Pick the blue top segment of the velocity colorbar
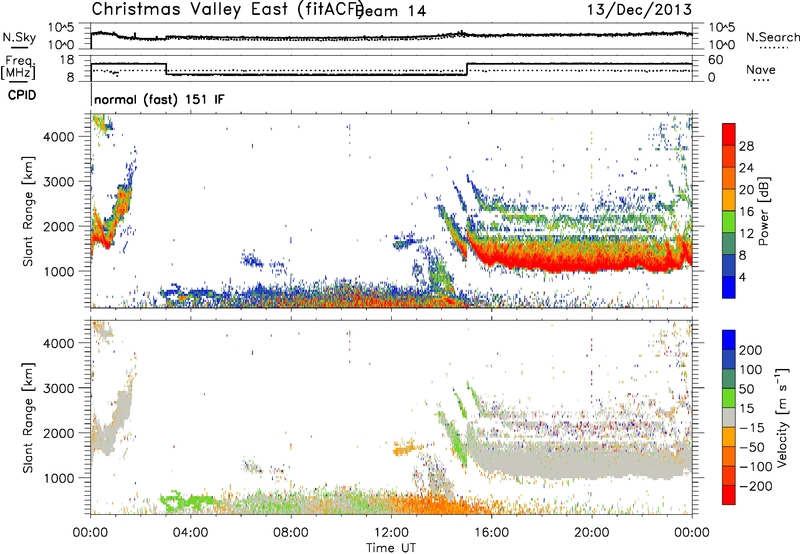This screenshot has width=800, height=554. click(x=729, y=340)
